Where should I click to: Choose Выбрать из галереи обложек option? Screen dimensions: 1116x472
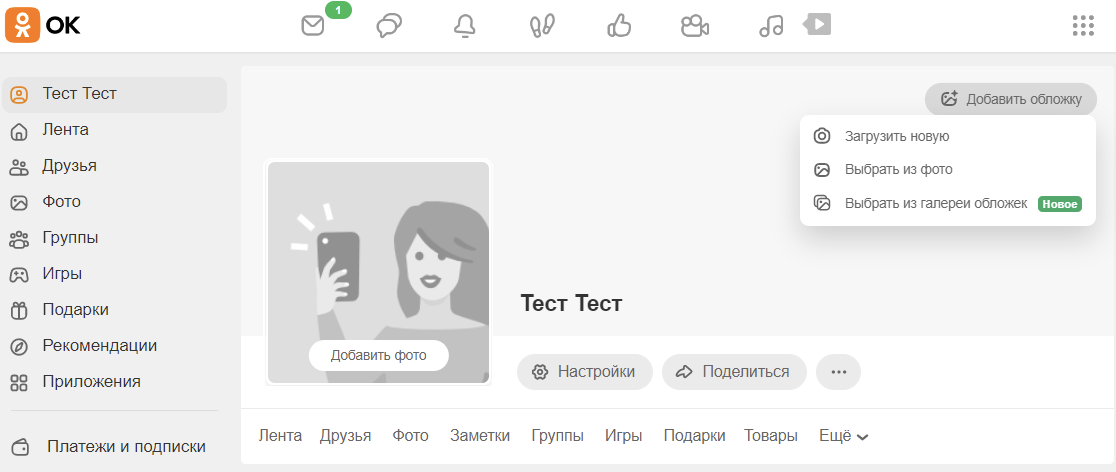tap(935, 203)
